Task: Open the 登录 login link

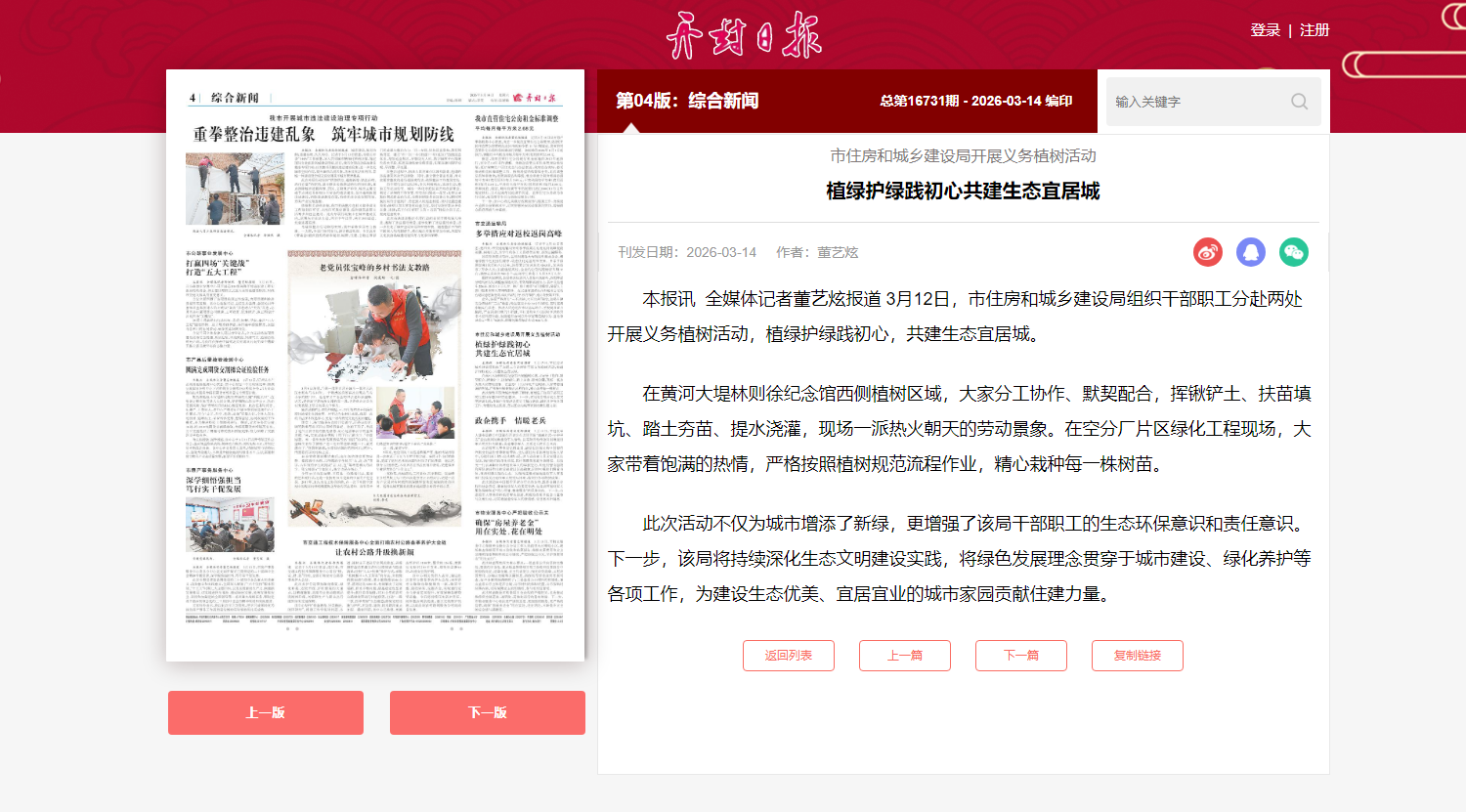Action: click(1265, 30)
